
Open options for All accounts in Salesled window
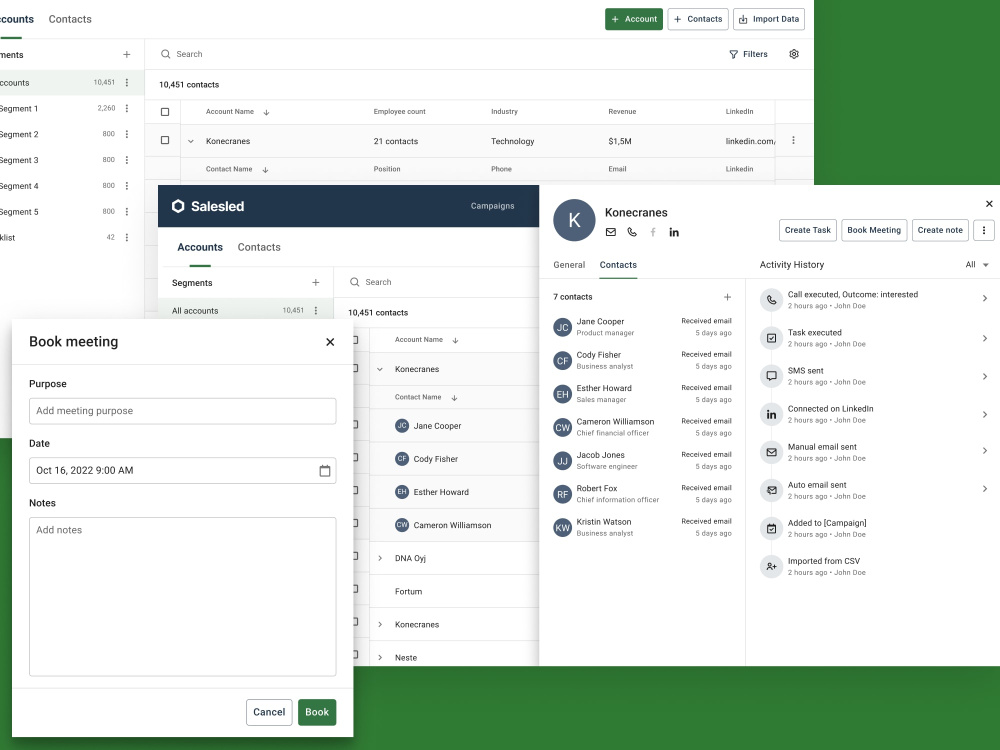316,311
